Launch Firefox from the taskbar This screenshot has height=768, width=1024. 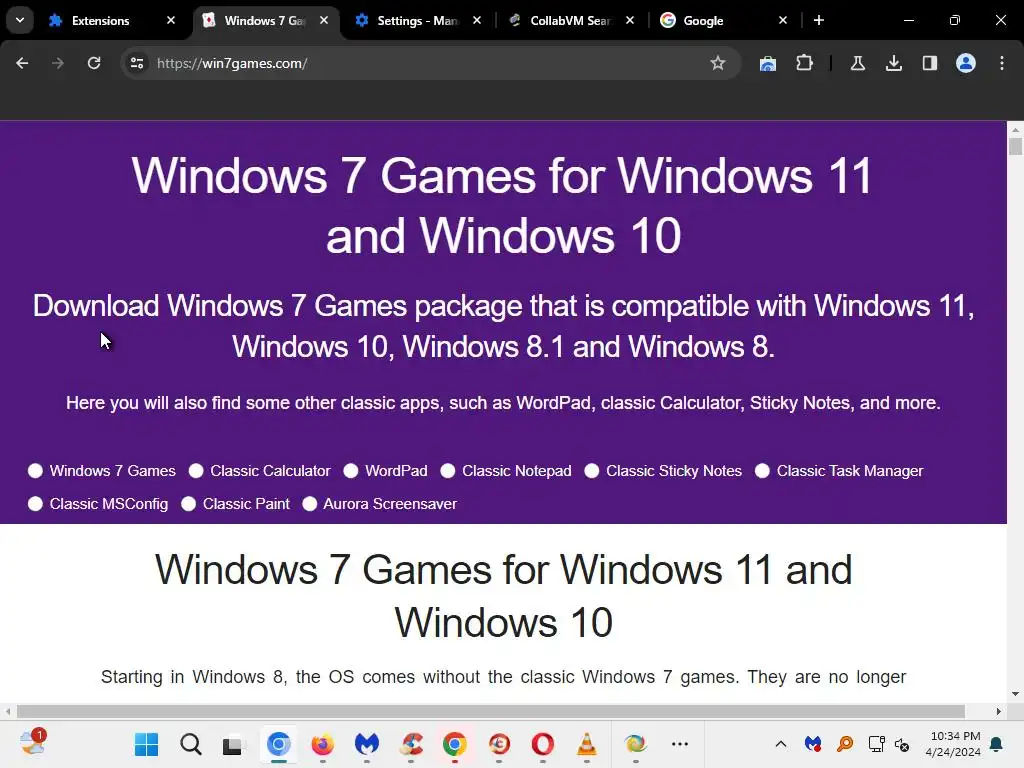point(323,744)
